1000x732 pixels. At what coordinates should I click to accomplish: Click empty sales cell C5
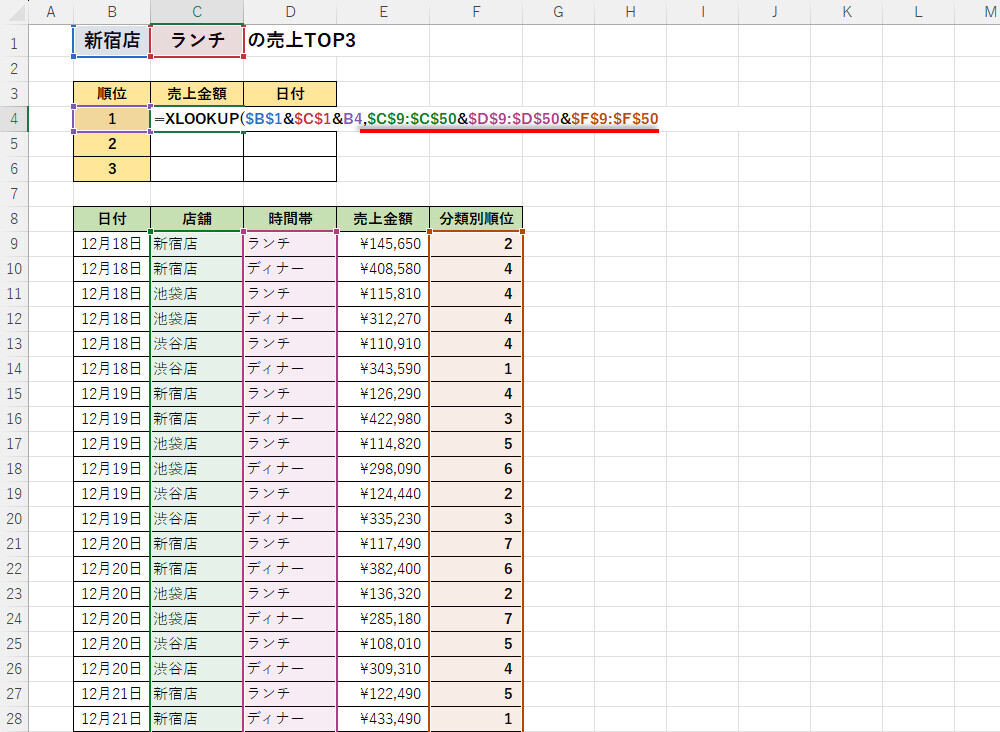197,143
